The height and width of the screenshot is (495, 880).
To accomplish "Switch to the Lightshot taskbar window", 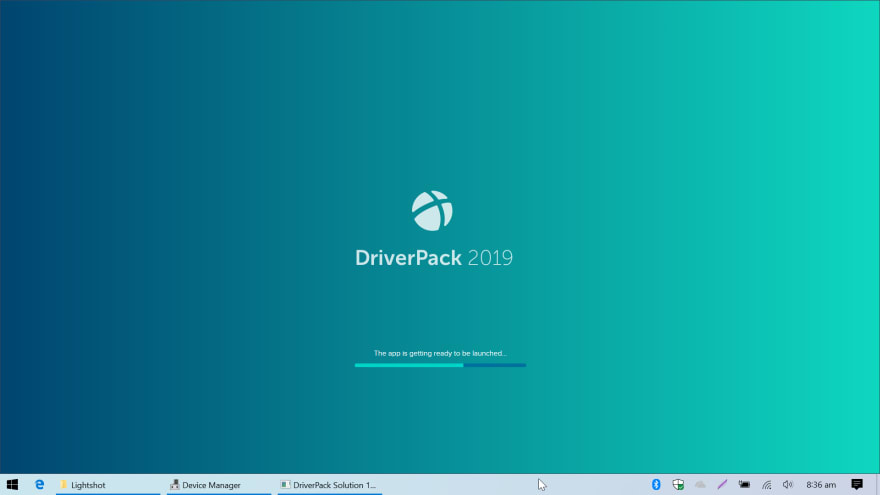I will [x=108, y=484].
